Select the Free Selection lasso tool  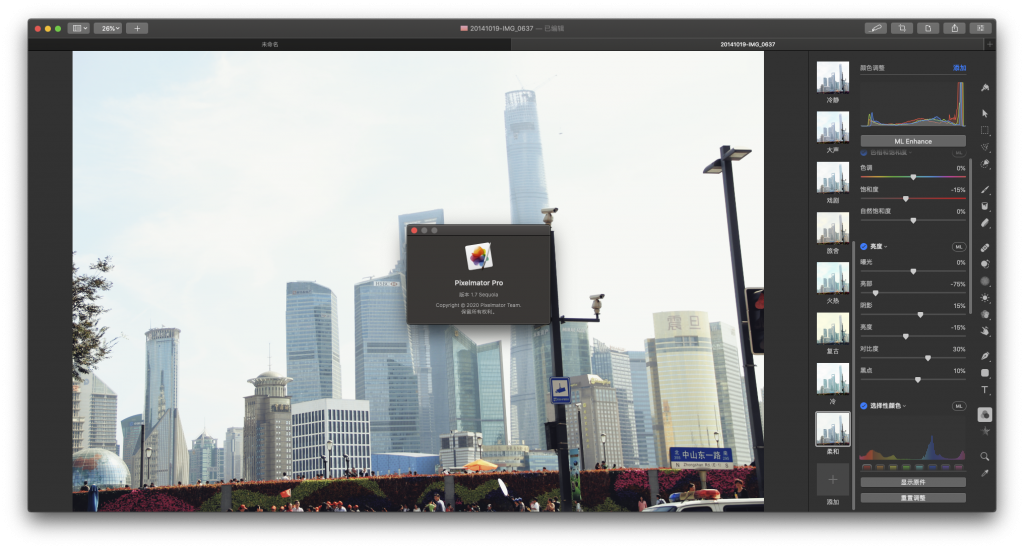985,147
